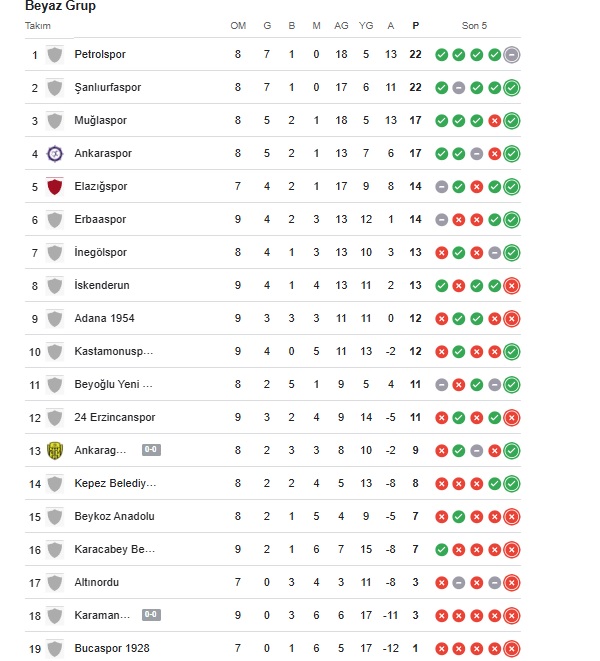Click the Altınordu team name

[100, 582]
